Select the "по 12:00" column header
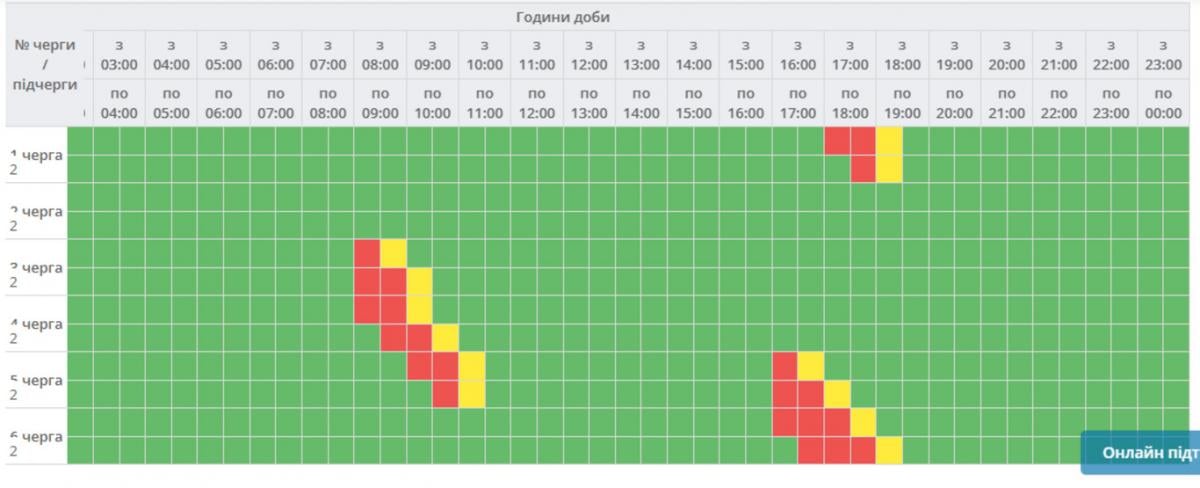The image size is (1200, 488). [536, 103]
